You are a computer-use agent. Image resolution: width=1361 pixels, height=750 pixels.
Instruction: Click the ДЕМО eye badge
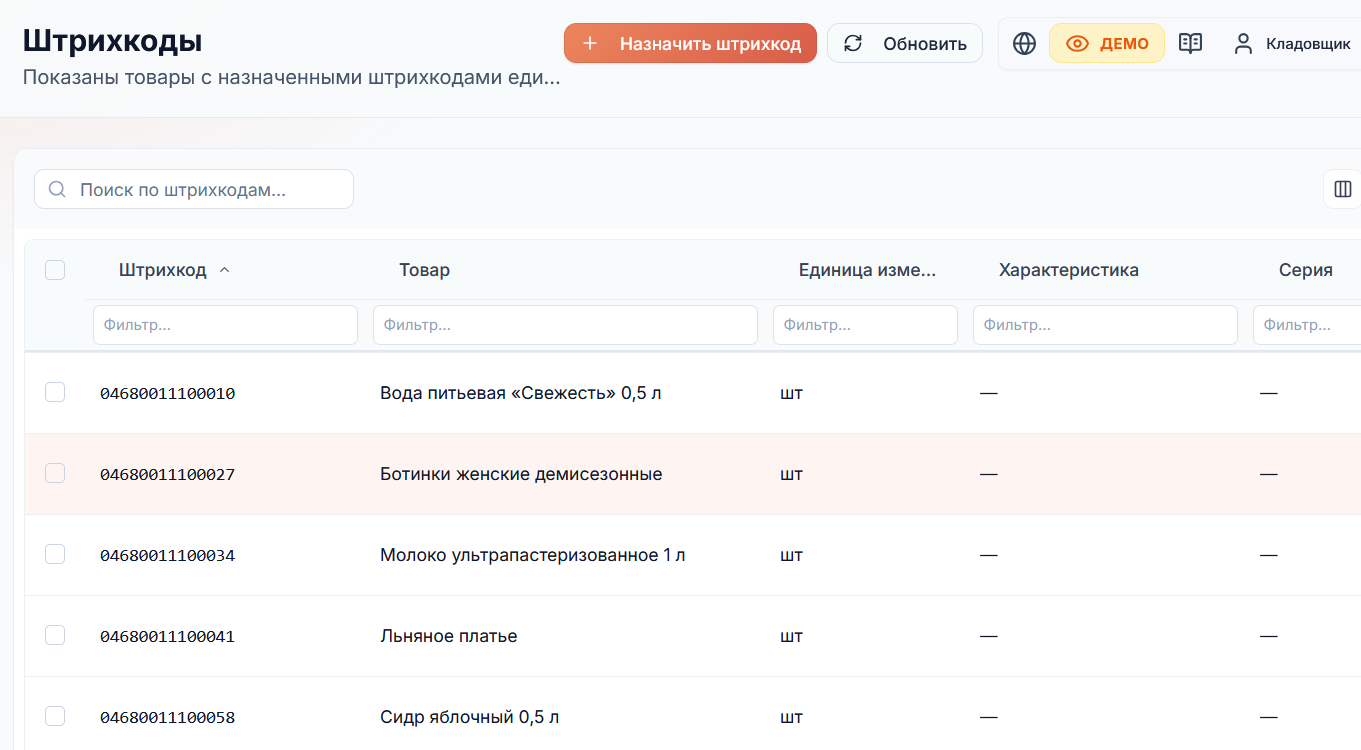pos(1107,43)
